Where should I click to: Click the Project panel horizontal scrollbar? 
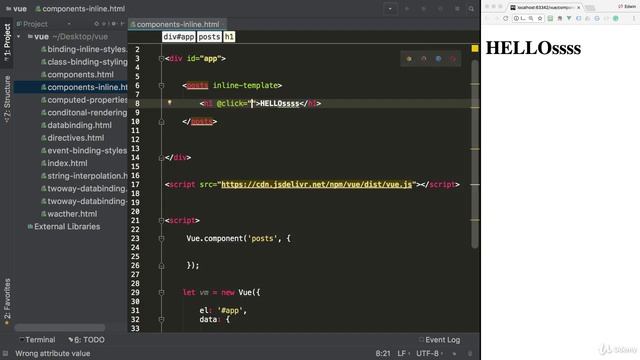click(x=60, y=327)
